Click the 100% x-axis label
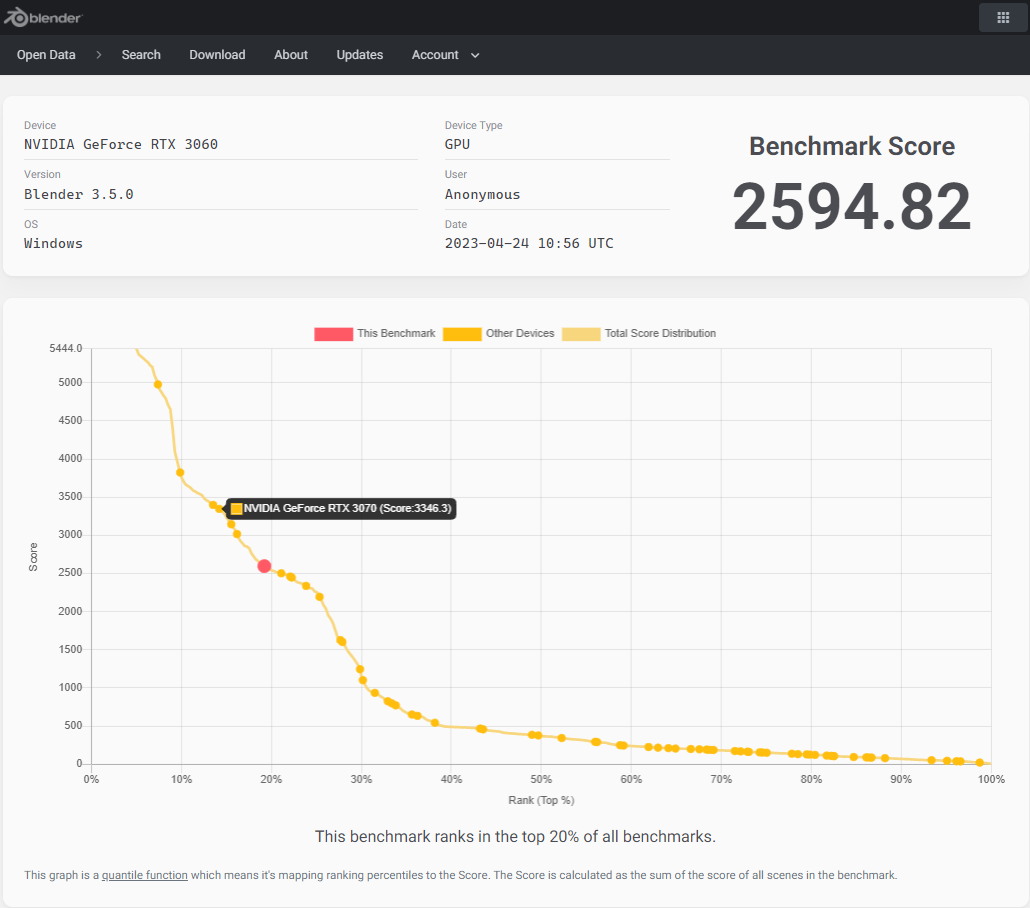This screenshot has height=908, width=1030. point(991,779)
